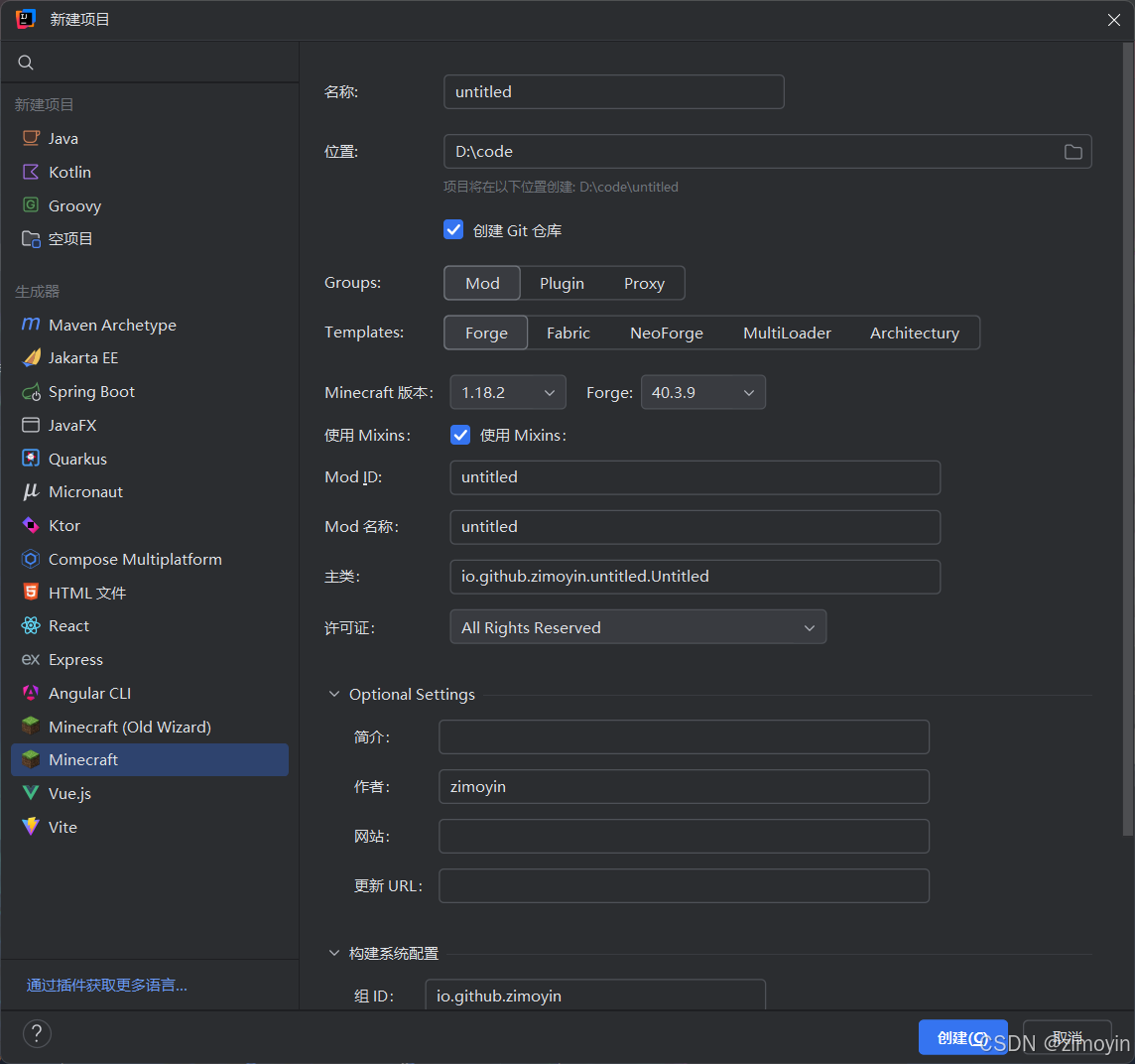
Task: Select the Plugin group
Action: (562, 283)
